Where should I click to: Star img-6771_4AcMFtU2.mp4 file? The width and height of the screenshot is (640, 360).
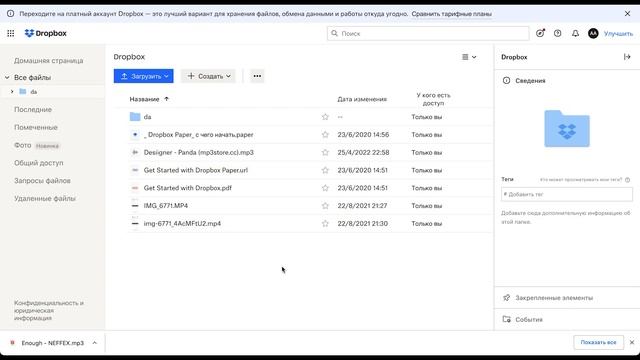[325, 223]
